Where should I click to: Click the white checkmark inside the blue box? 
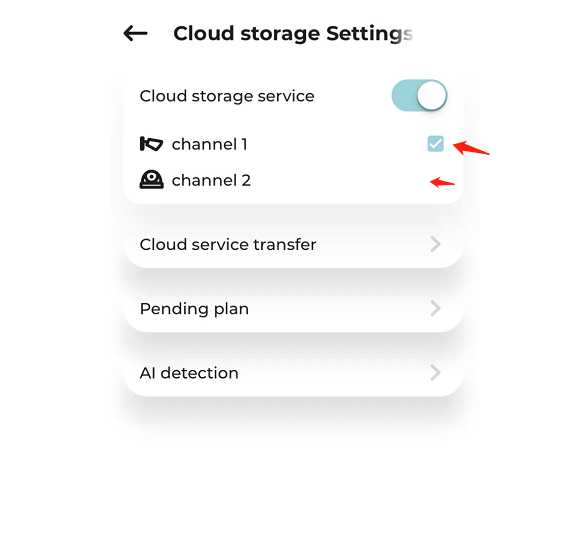pos(435,144)
